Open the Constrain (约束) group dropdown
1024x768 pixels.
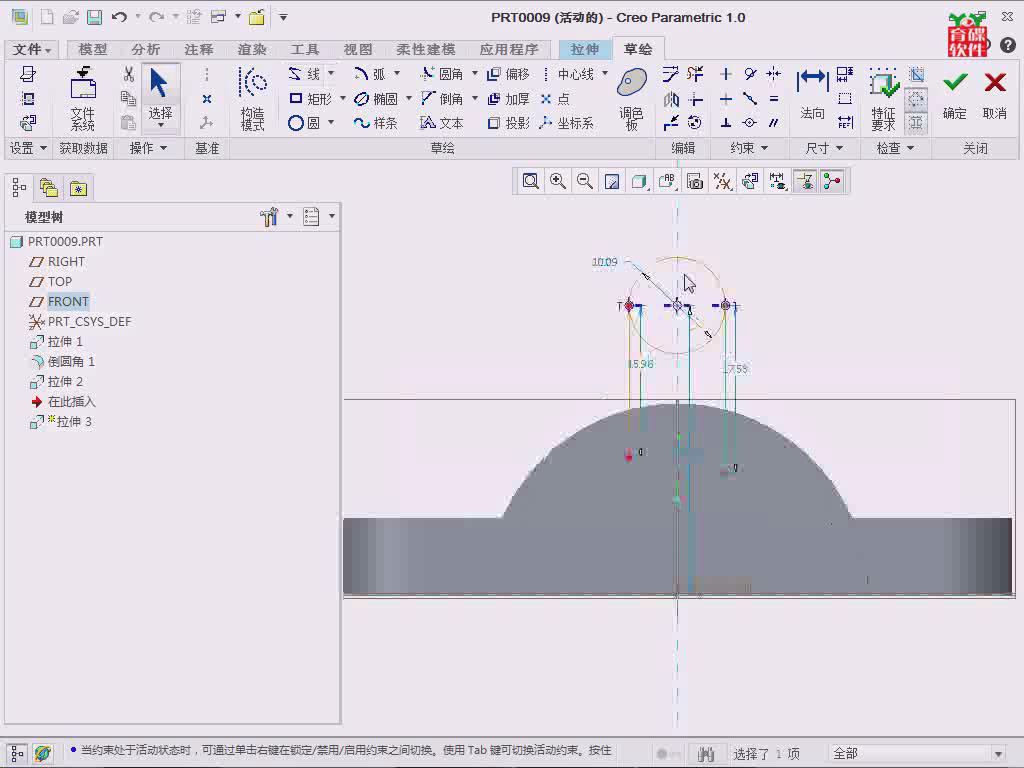(x=749, y=148)
